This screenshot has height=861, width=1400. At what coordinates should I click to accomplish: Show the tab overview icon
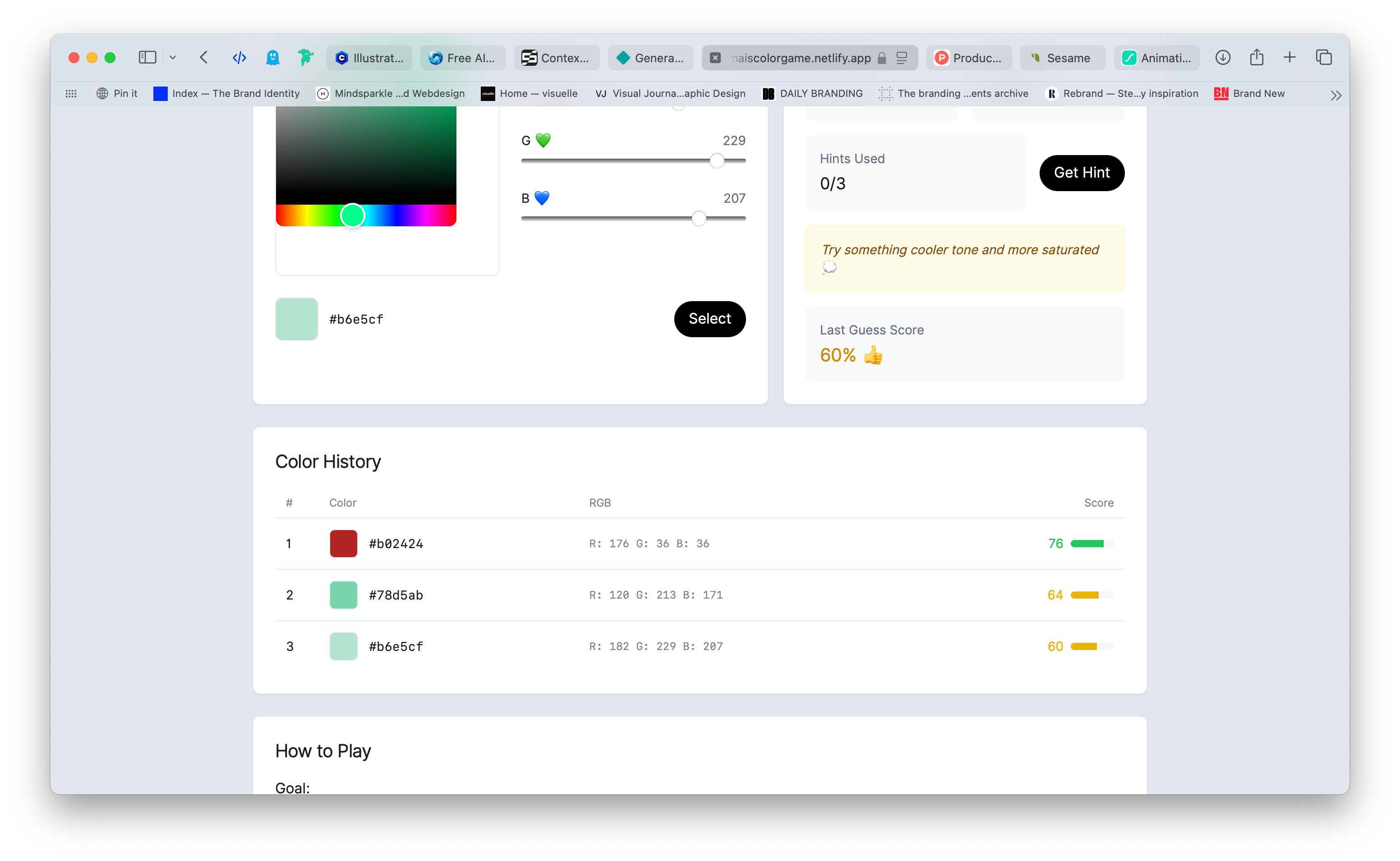tap(1324, 58)
